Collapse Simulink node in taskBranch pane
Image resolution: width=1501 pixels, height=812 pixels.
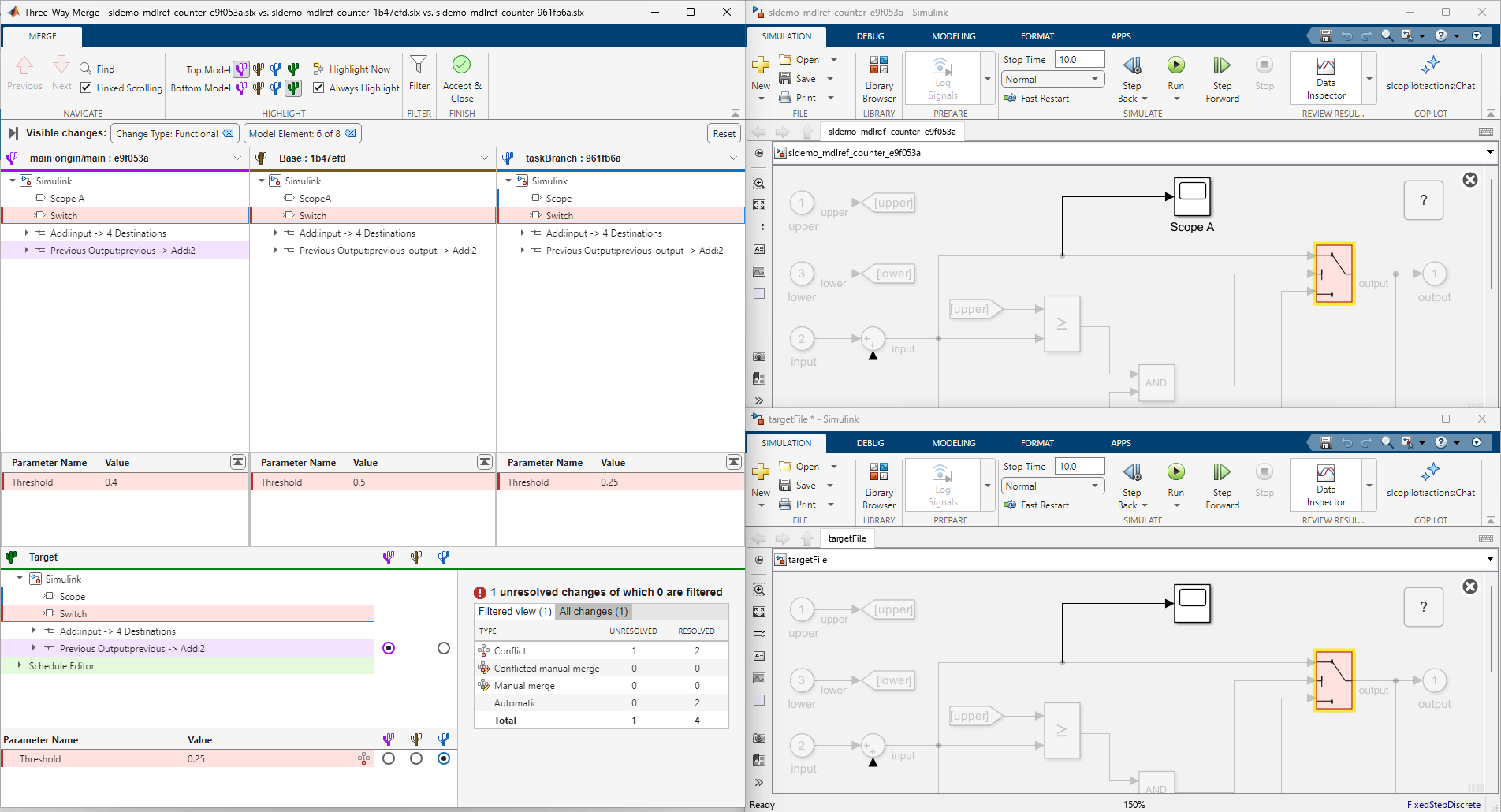[508, 181]
